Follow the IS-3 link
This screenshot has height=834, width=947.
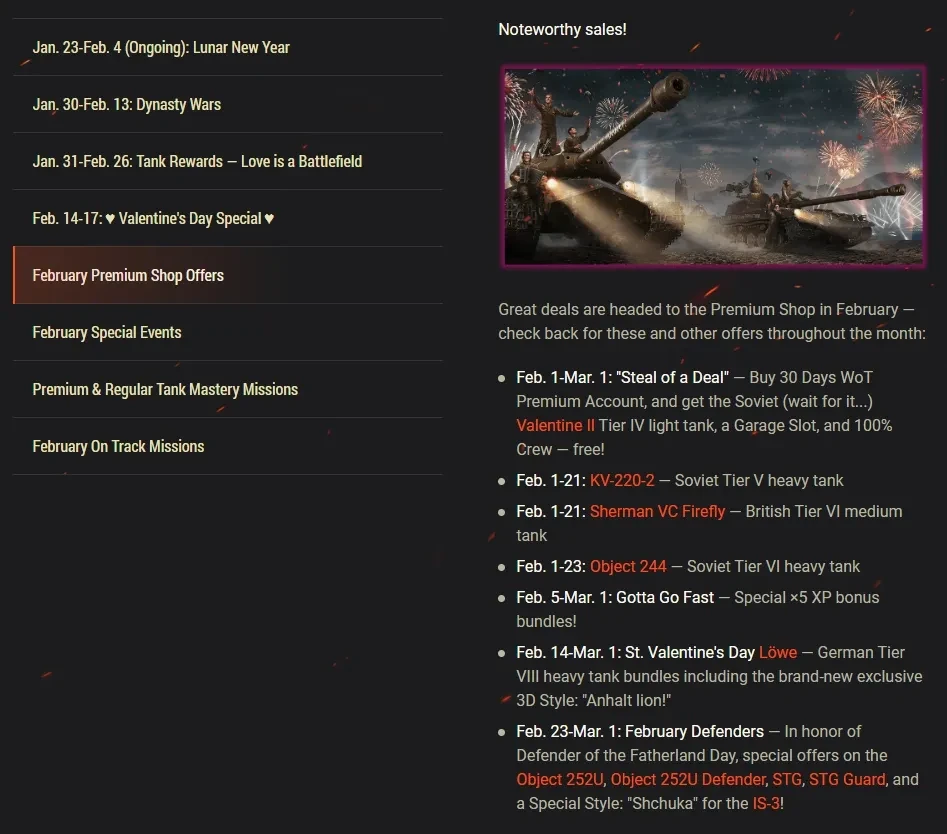click(x=765, y=803)
